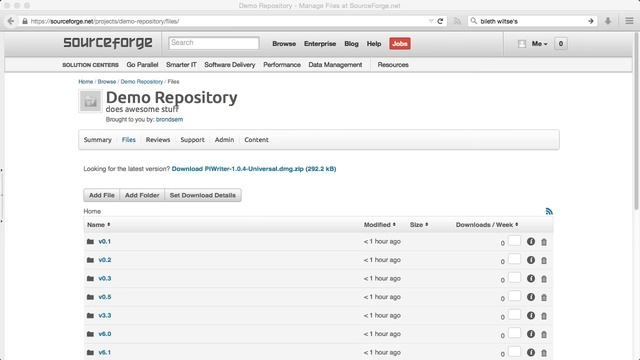Tick the checkbox for folder v0.5
This screenshot has width=640, height=360.
coord(515,296)
